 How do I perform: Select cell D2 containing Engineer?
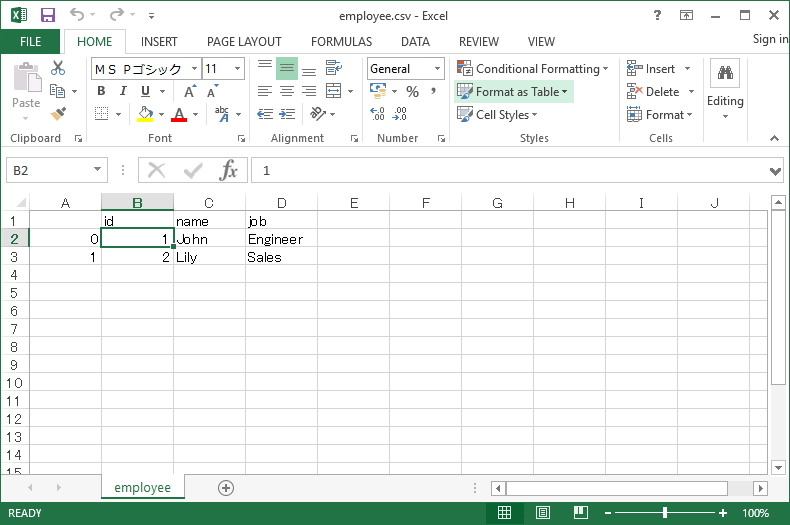tap(281, 239)
